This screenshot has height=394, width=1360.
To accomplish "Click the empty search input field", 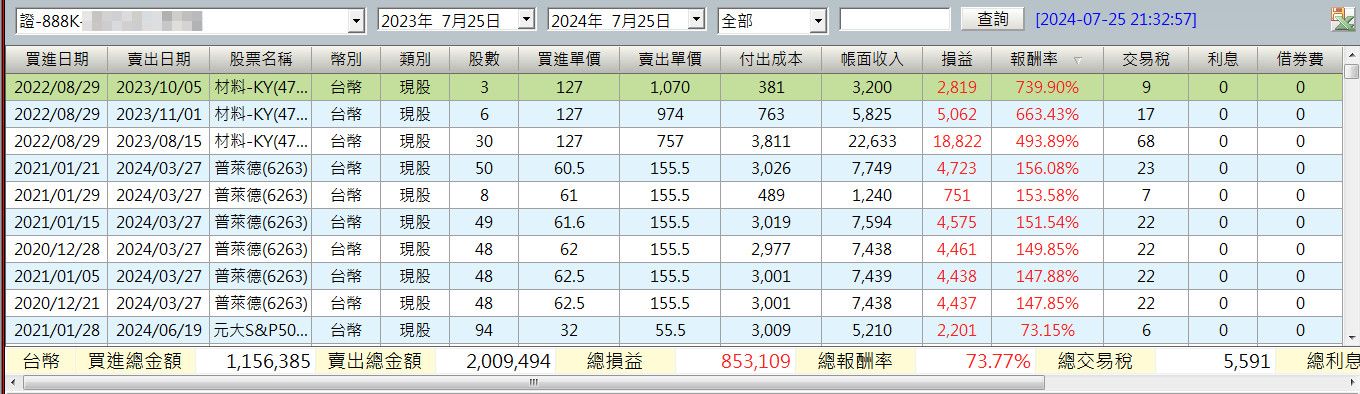I will pyautogui.click(x=895, y=20).
